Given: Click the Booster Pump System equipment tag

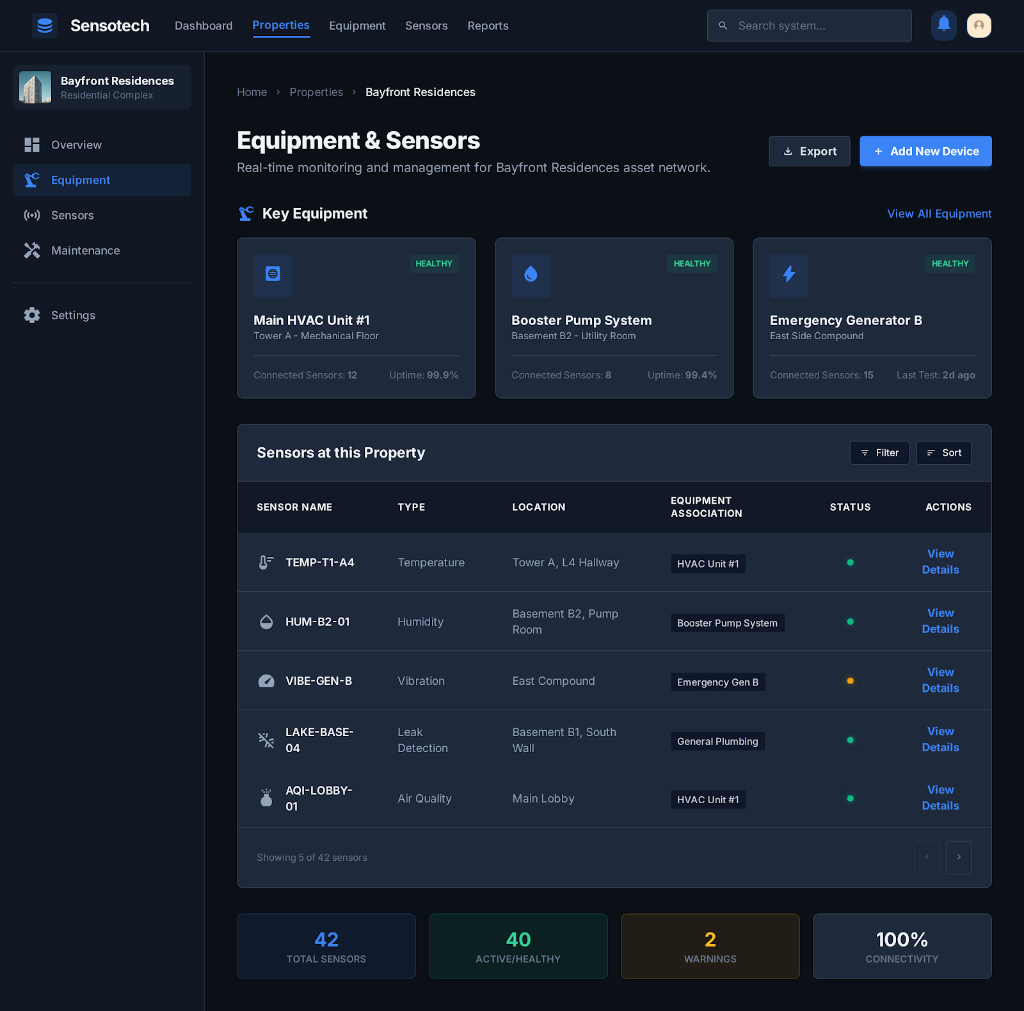Looking at the screenshot, I should point(728,623).
